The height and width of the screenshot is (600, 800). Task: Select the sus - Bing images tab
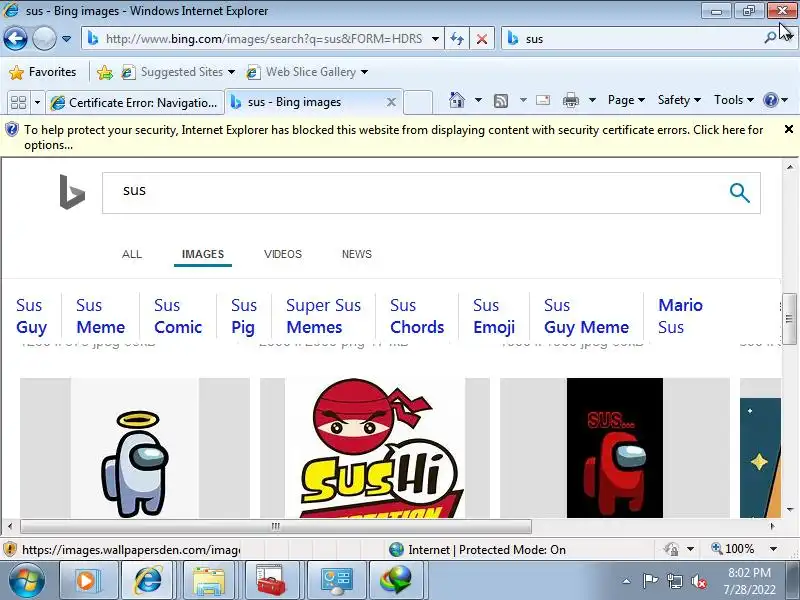(x=306, y=102)
